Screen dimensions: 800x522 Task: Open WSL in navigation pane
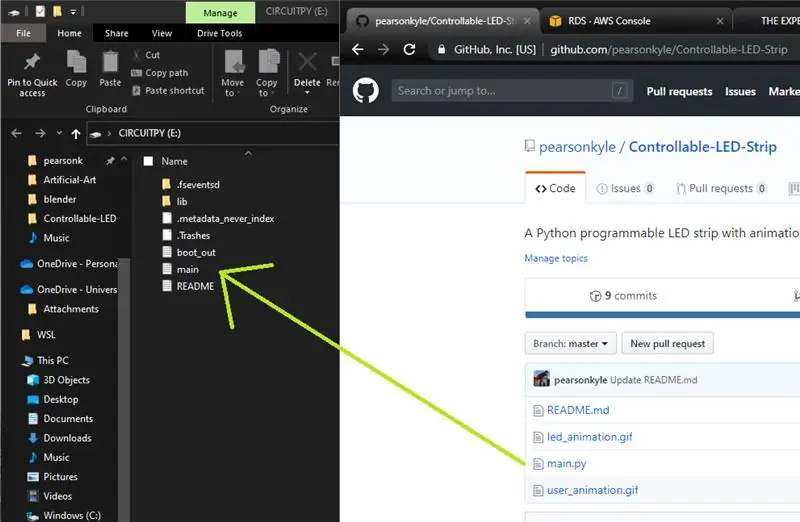(38, 335)
